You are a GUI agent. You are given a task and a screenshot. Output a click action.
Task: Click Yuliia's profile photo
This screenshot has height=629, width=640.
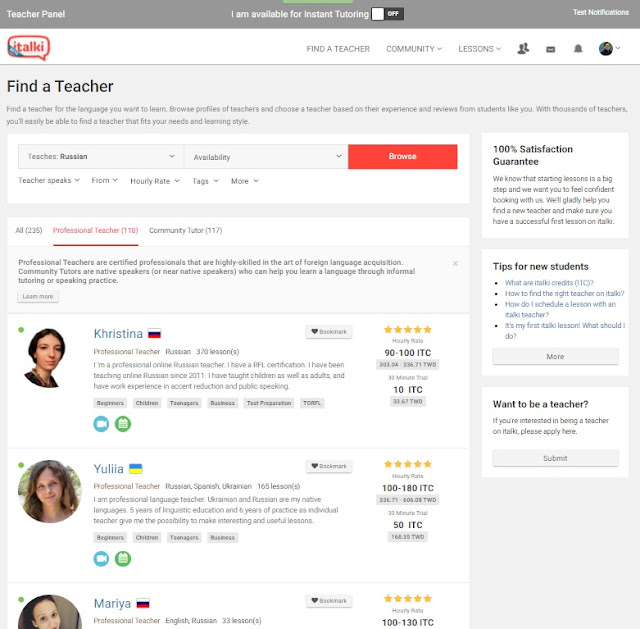[x=49, y=491]
